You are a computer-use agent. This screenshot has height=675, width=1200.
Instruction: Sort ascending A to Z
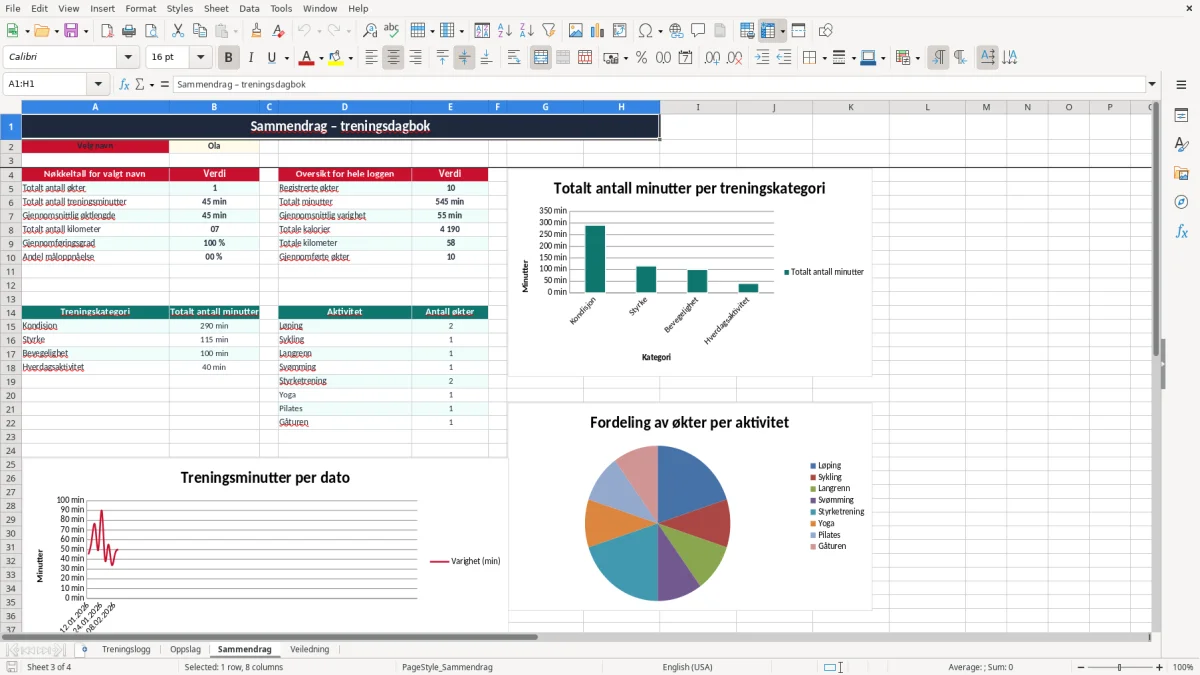pos(505,31)
